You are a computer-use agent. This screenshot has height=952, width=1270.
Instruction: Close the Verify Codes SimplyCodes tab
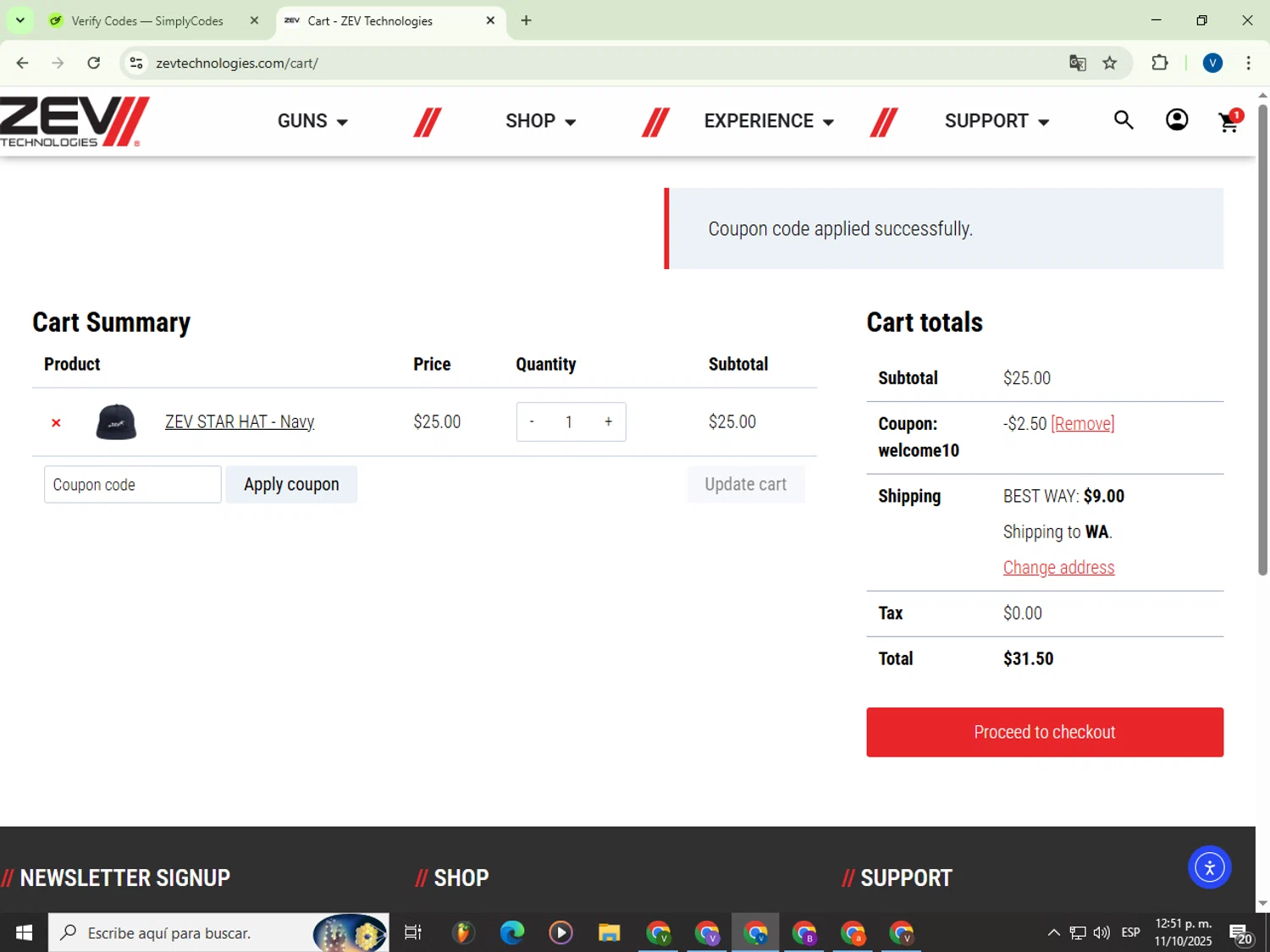pos(254,20)
